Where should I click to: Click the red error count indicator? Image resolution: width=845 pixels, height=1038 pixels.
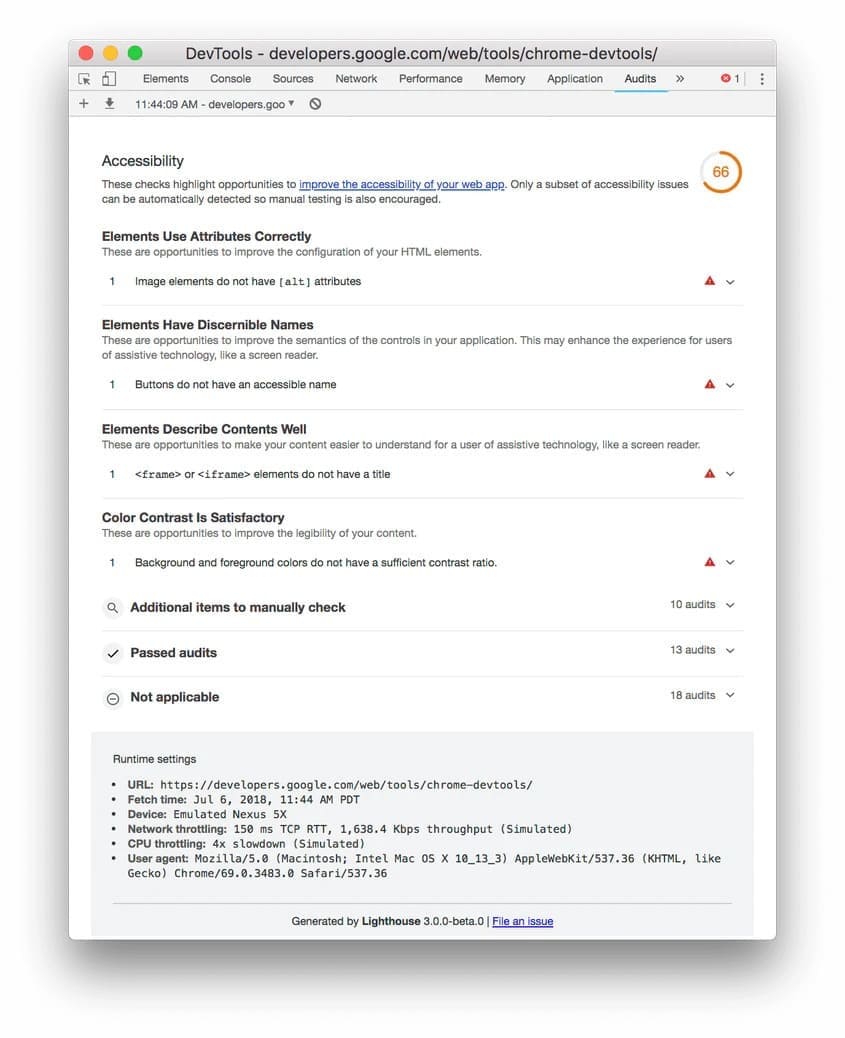click(x=730, y=79)
